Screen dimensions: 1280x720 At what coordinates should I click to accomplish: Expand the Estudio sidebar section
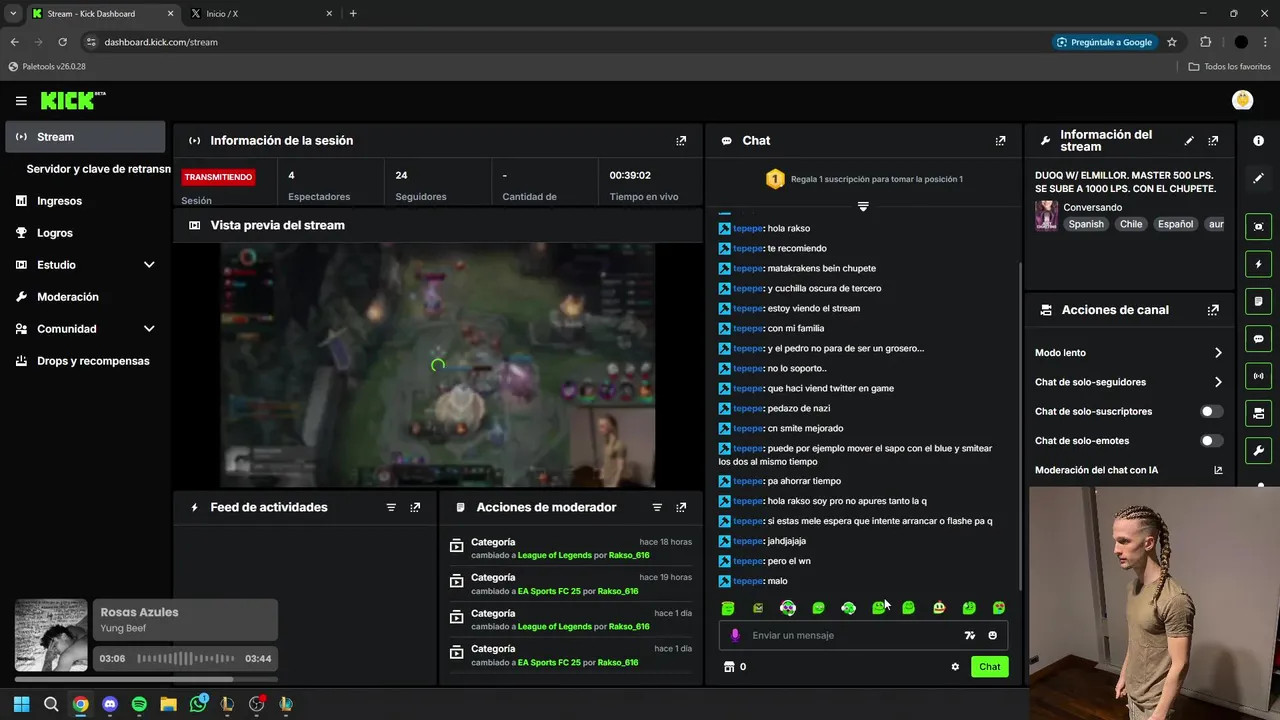[149, 265]
